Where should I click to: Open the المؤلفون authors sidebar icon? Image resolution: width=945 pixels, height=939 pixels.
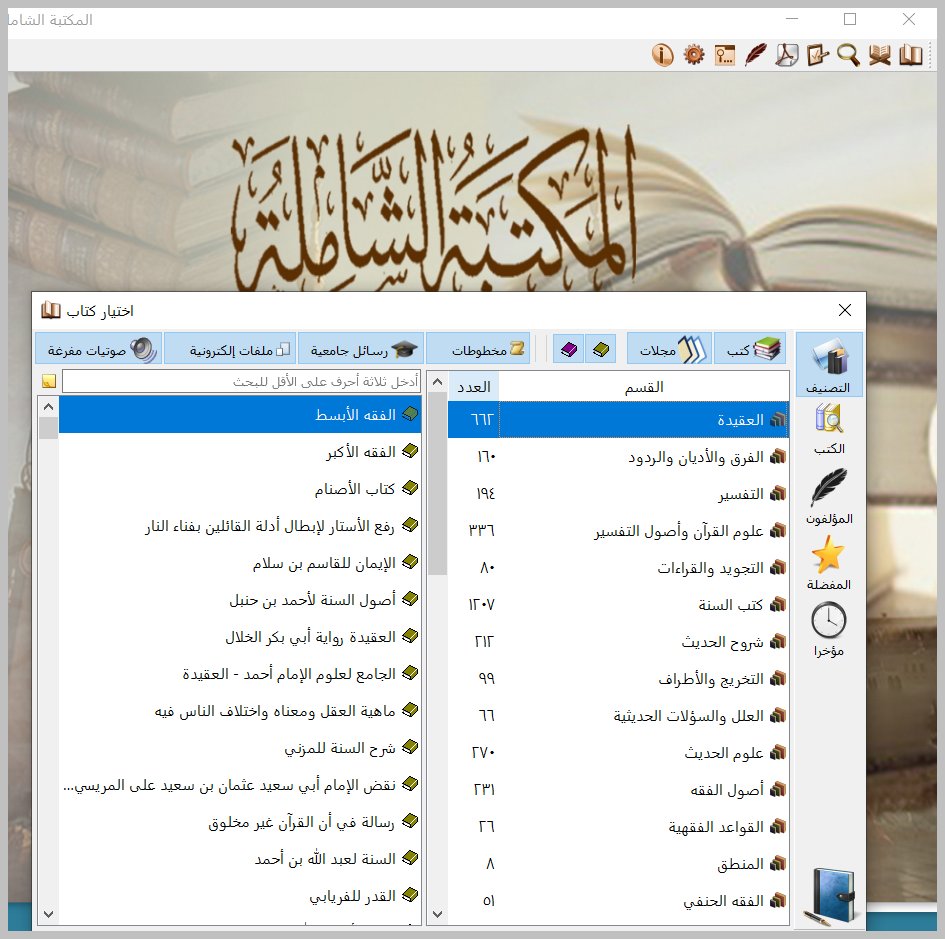tap(829, 497)
